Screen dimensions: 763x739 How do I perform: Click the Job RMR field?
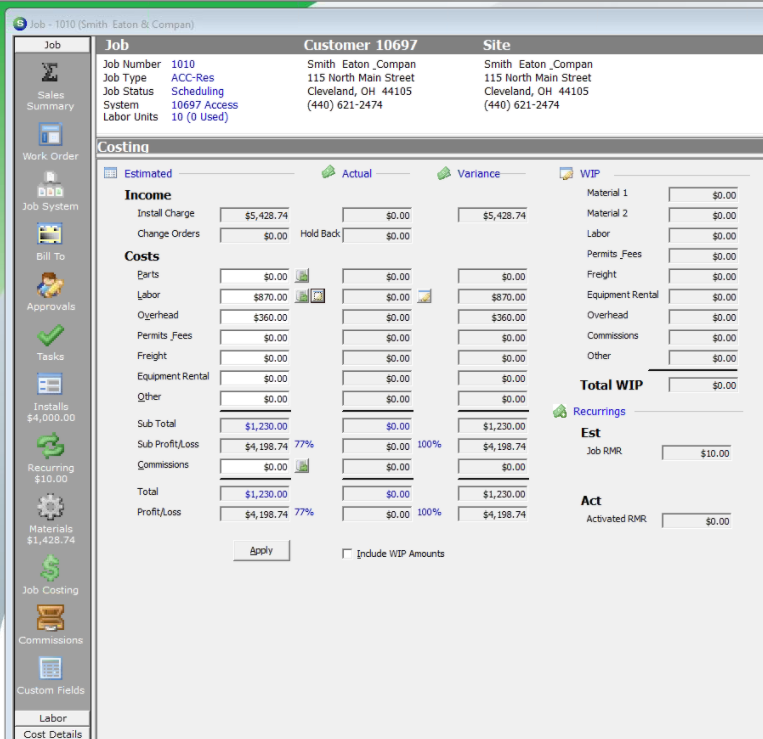click(696, 453)
